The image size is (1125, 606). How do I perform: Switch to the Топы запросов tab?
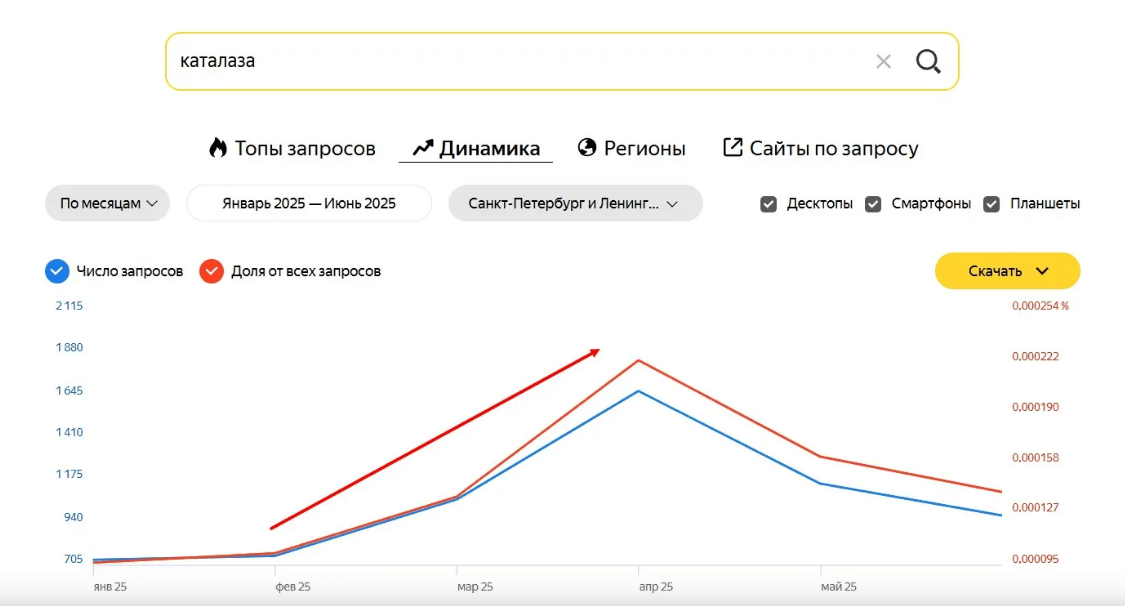click(304, 149)
